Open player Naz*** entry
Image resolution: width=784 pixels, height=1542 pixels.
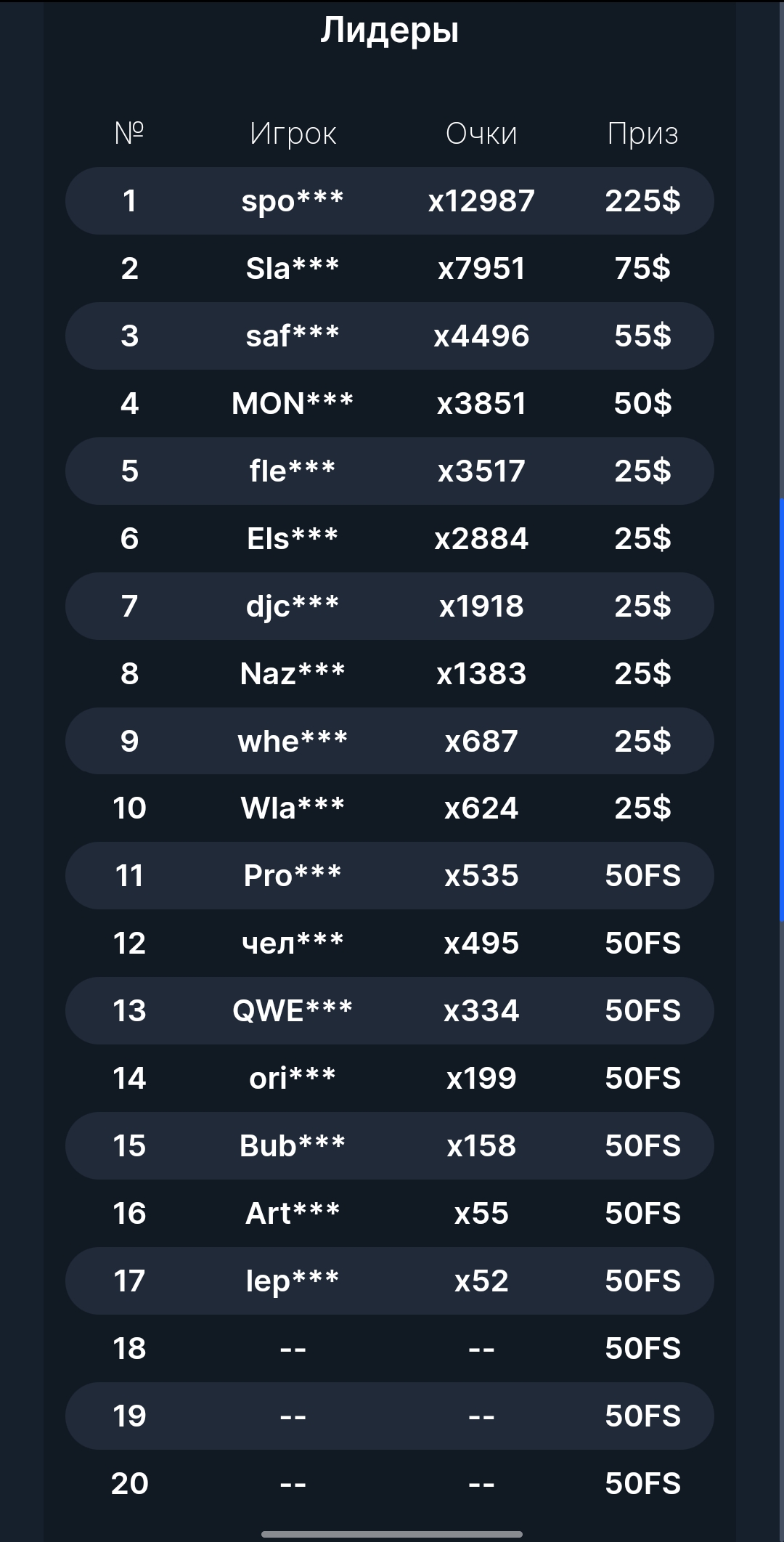click(293, 674)
